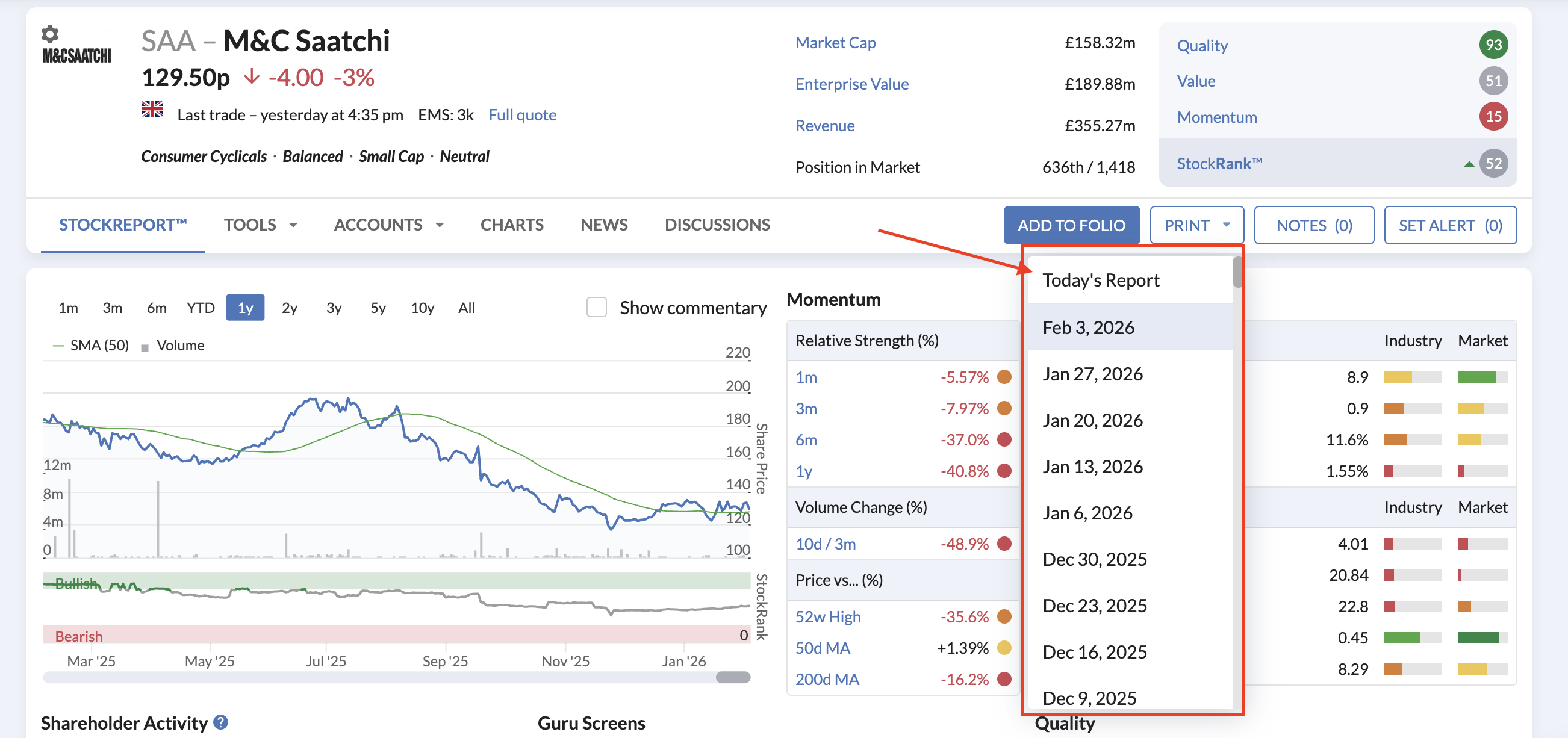Open the NEWS tab
1568x738 pixels.
[604, 225]
